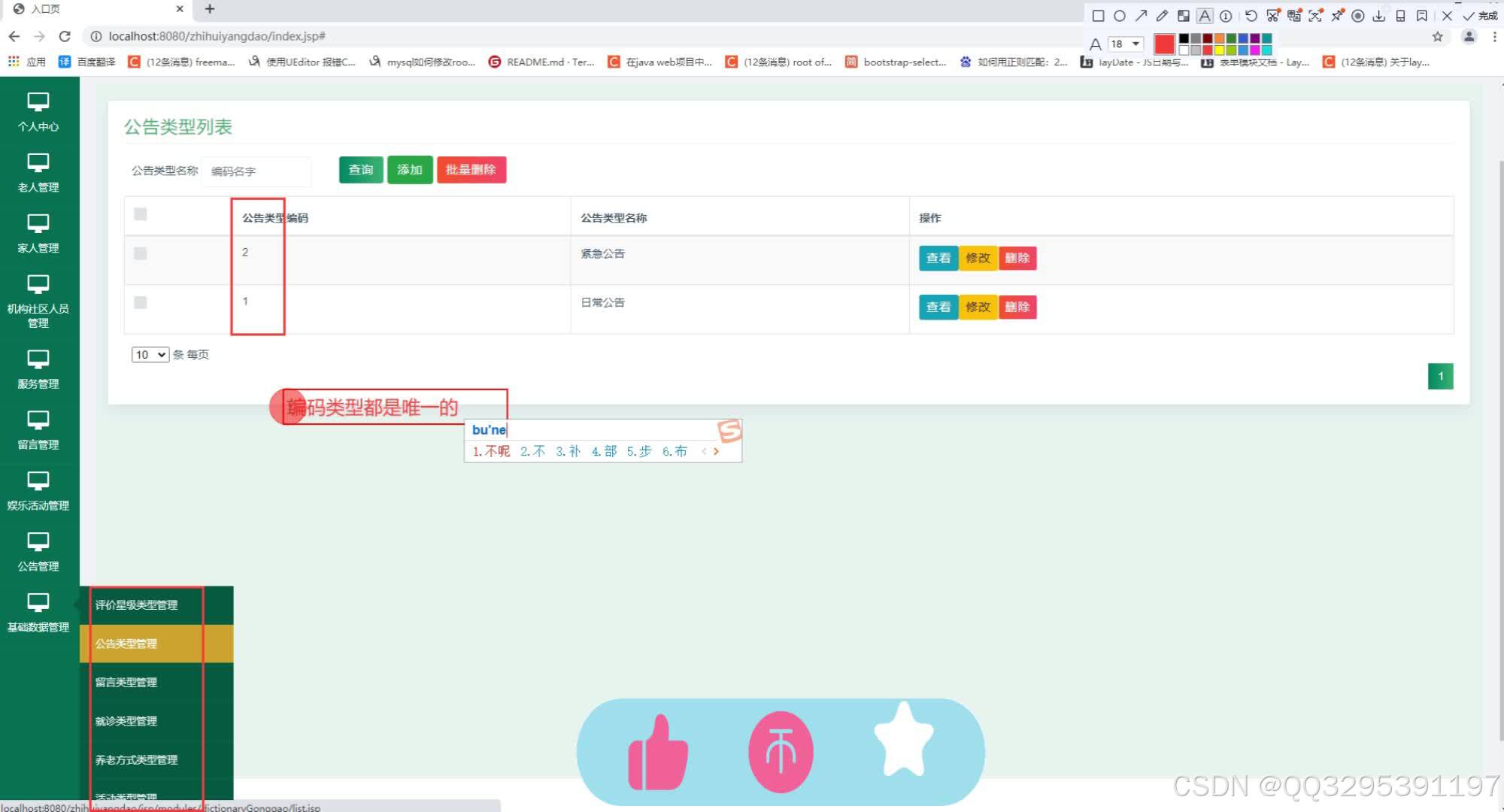
Task: Click the 批量删除 button
Action: (x=471, y=169)
